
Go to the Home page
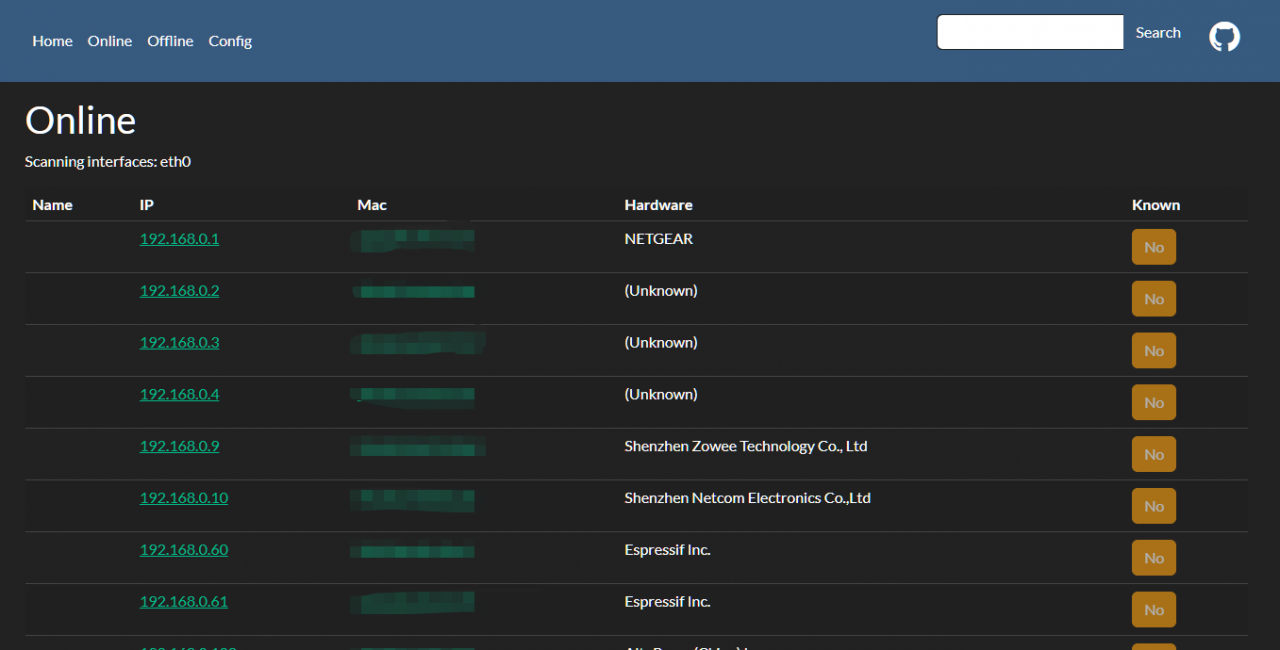click(52, 41)
